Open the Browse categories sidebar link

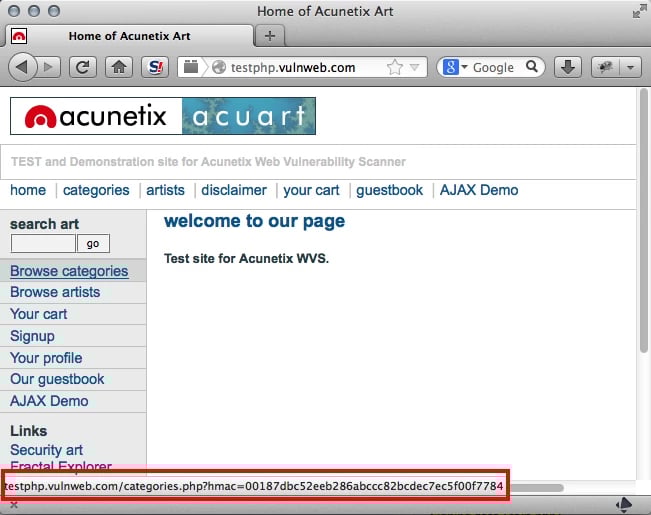[69, 271]
